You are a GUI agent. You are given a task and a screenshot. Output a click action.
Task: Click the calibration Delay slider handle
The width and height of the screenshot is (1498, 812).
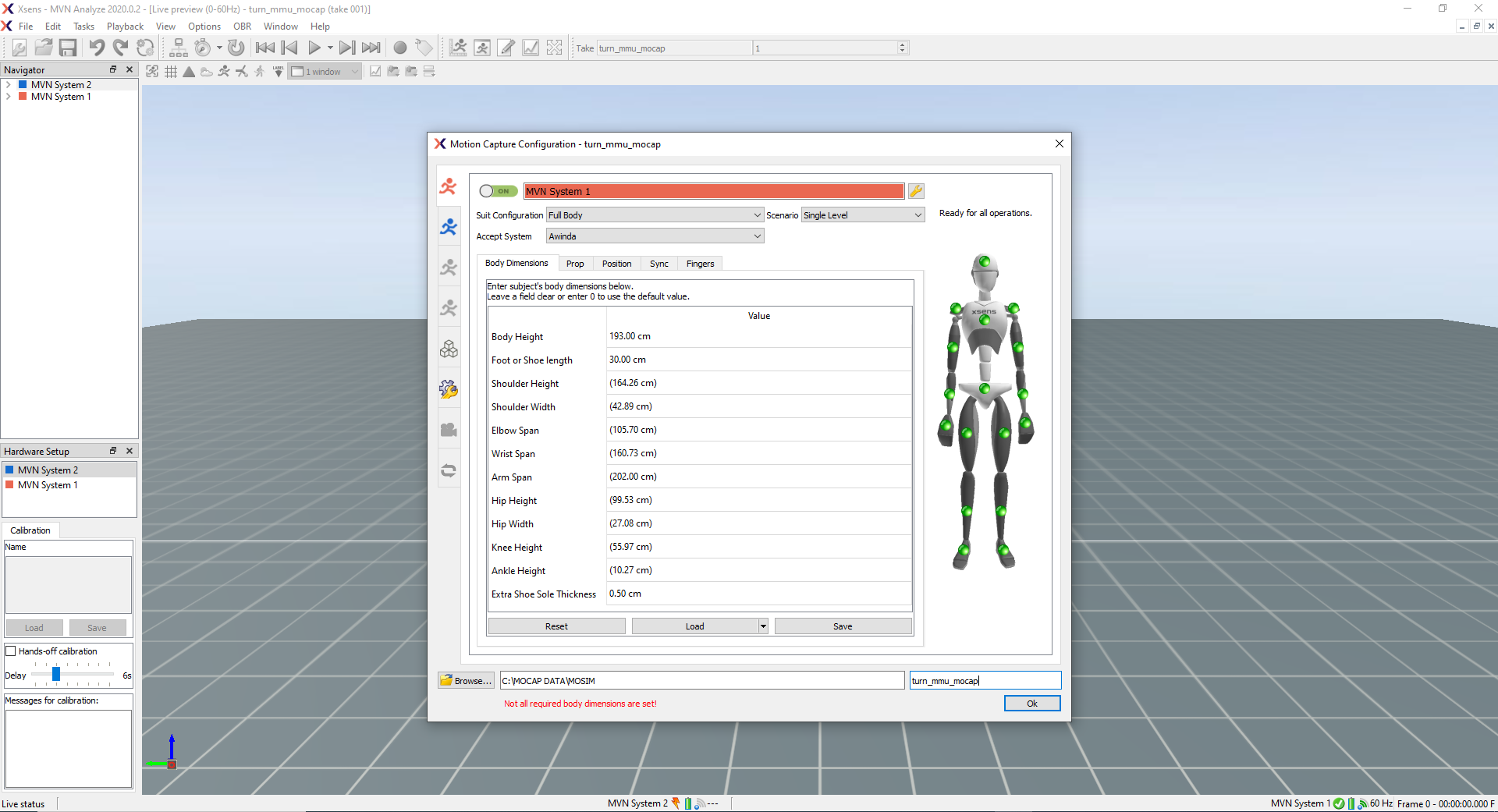(56, 674)
